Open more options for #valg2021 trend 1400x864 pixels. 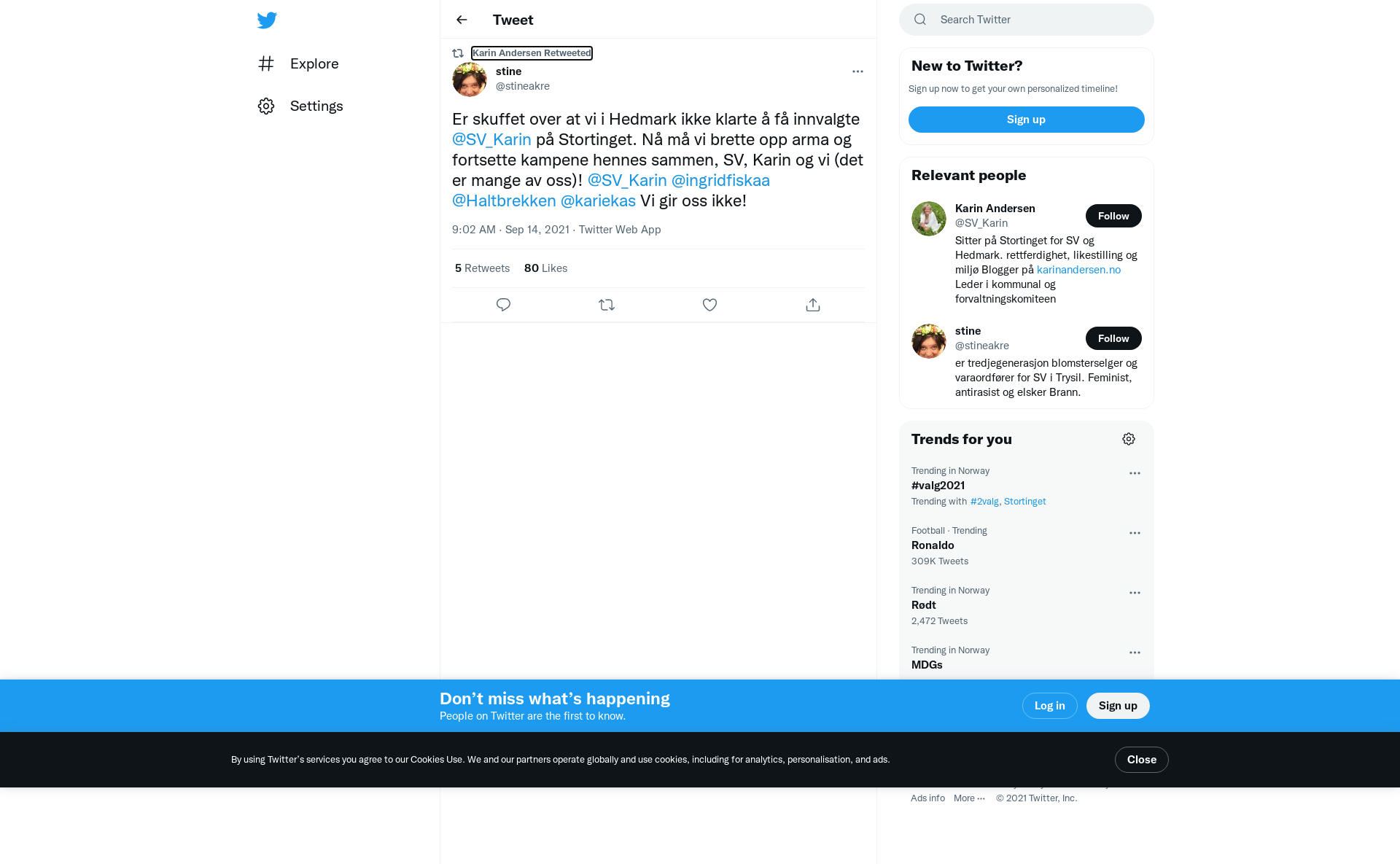pyautogui.click(x=1135, y=473)
